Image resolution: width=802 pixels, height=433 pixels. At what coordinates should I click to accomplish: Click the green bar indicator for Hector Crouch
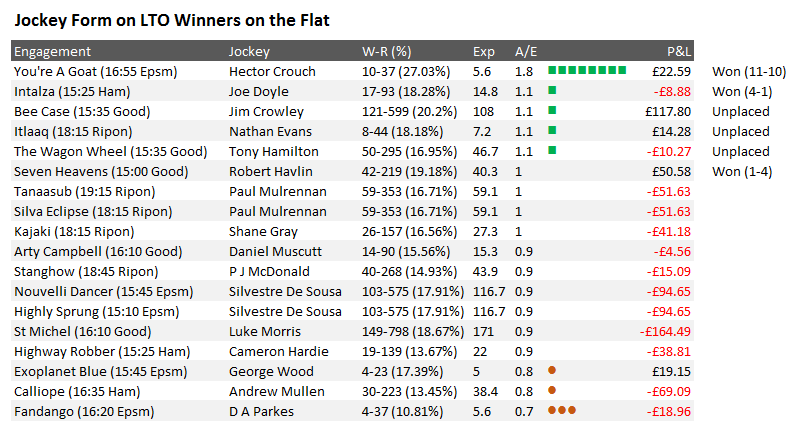click(587, 70)
